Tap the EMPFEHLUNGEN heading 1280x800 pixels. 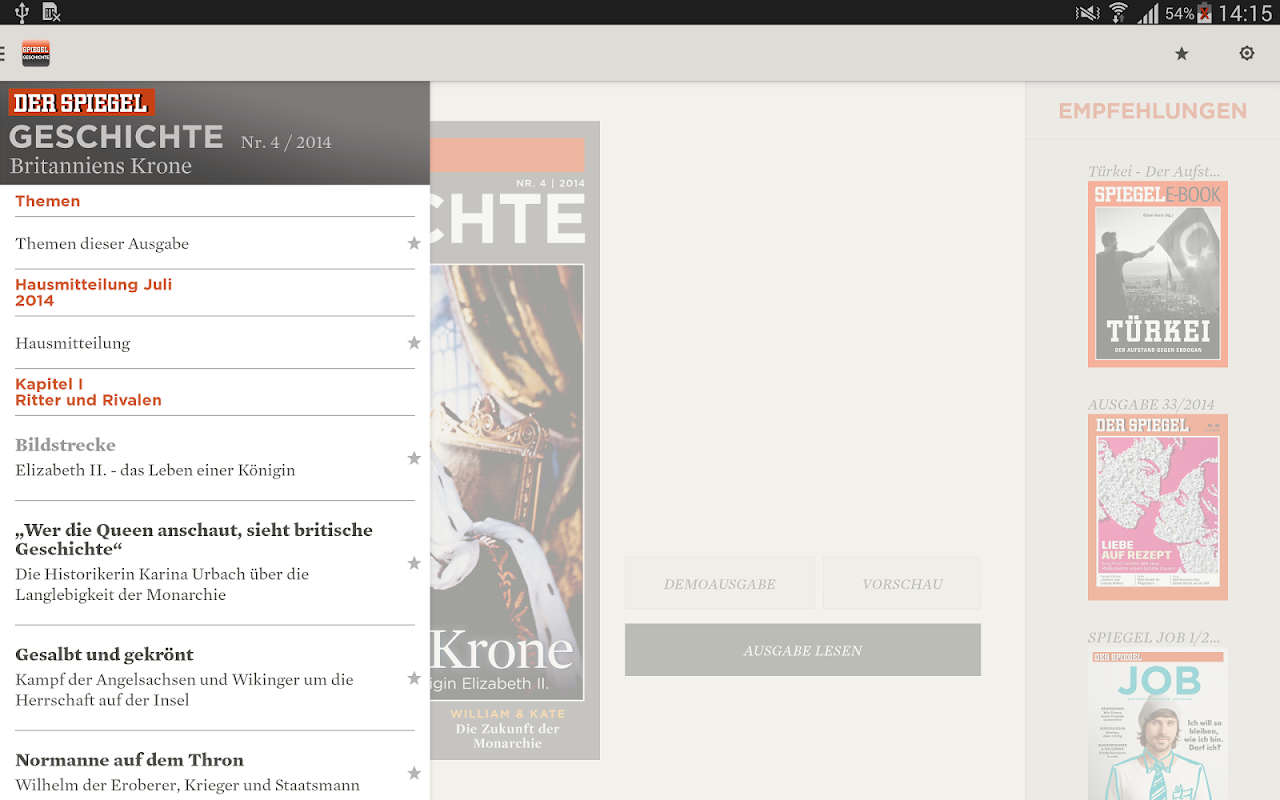[x=1153, y=111]
